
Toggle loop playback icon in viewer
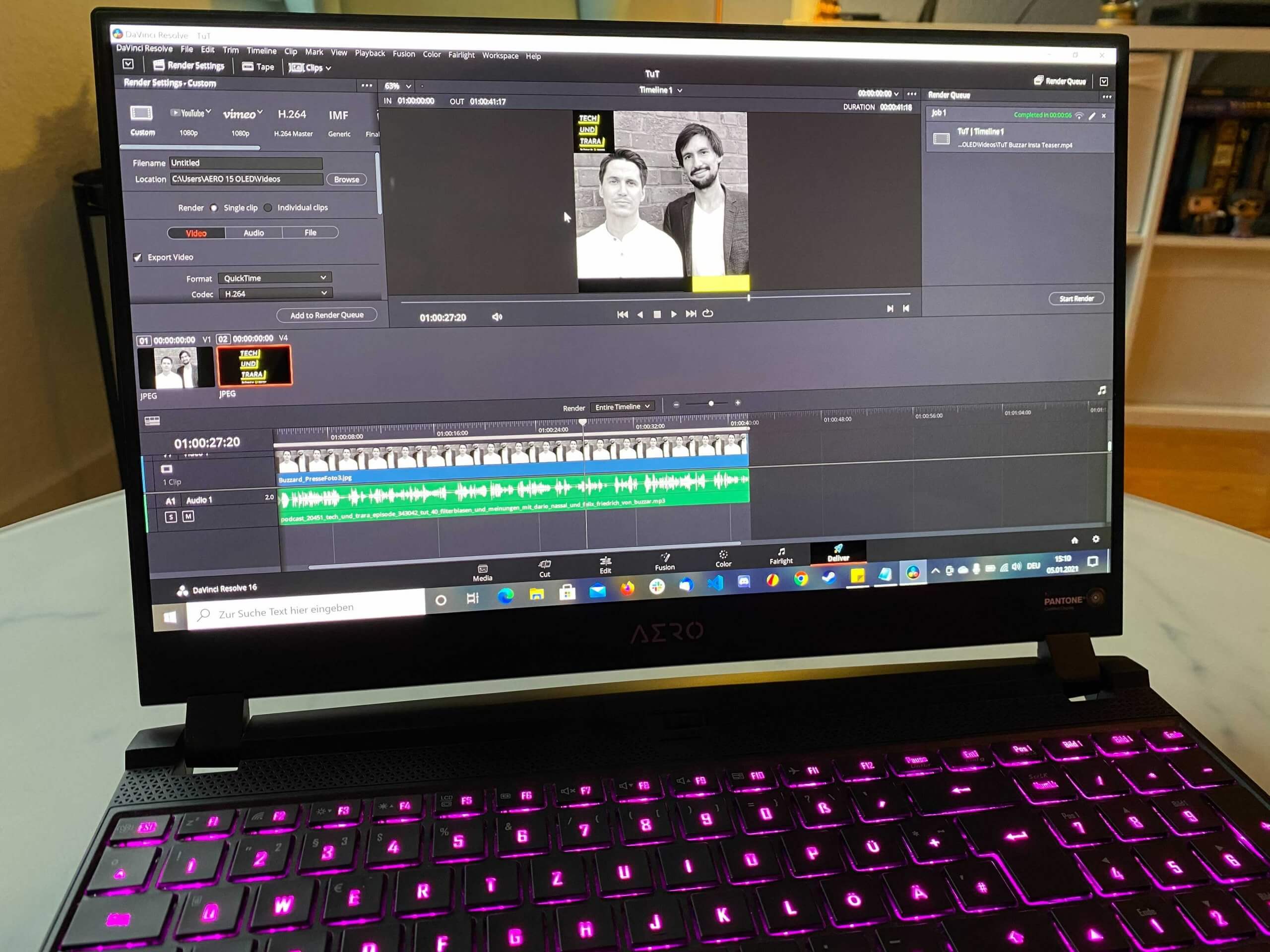[708, 313]
